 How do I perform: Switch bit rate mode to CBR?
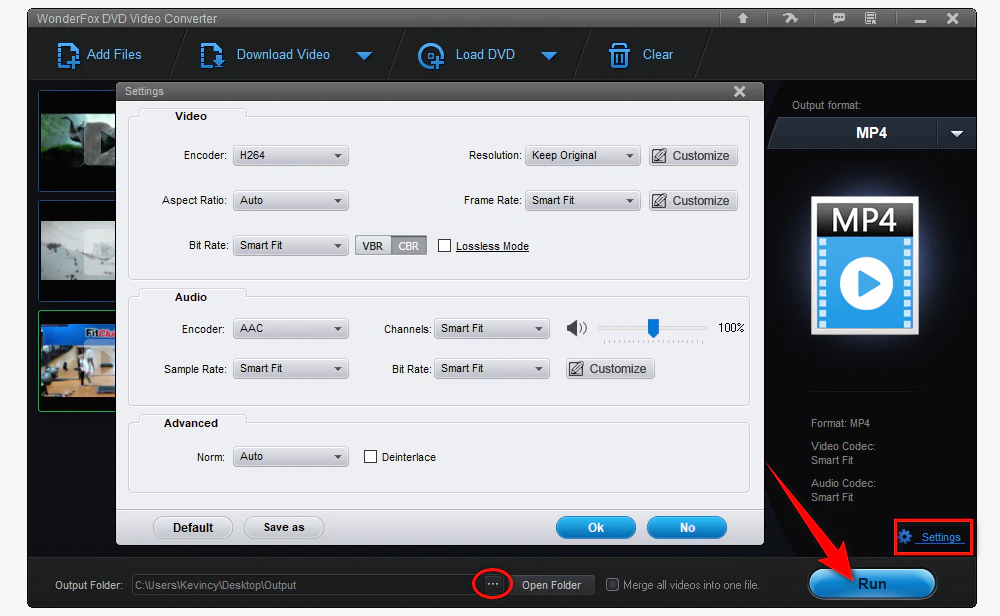click(409, 246)
